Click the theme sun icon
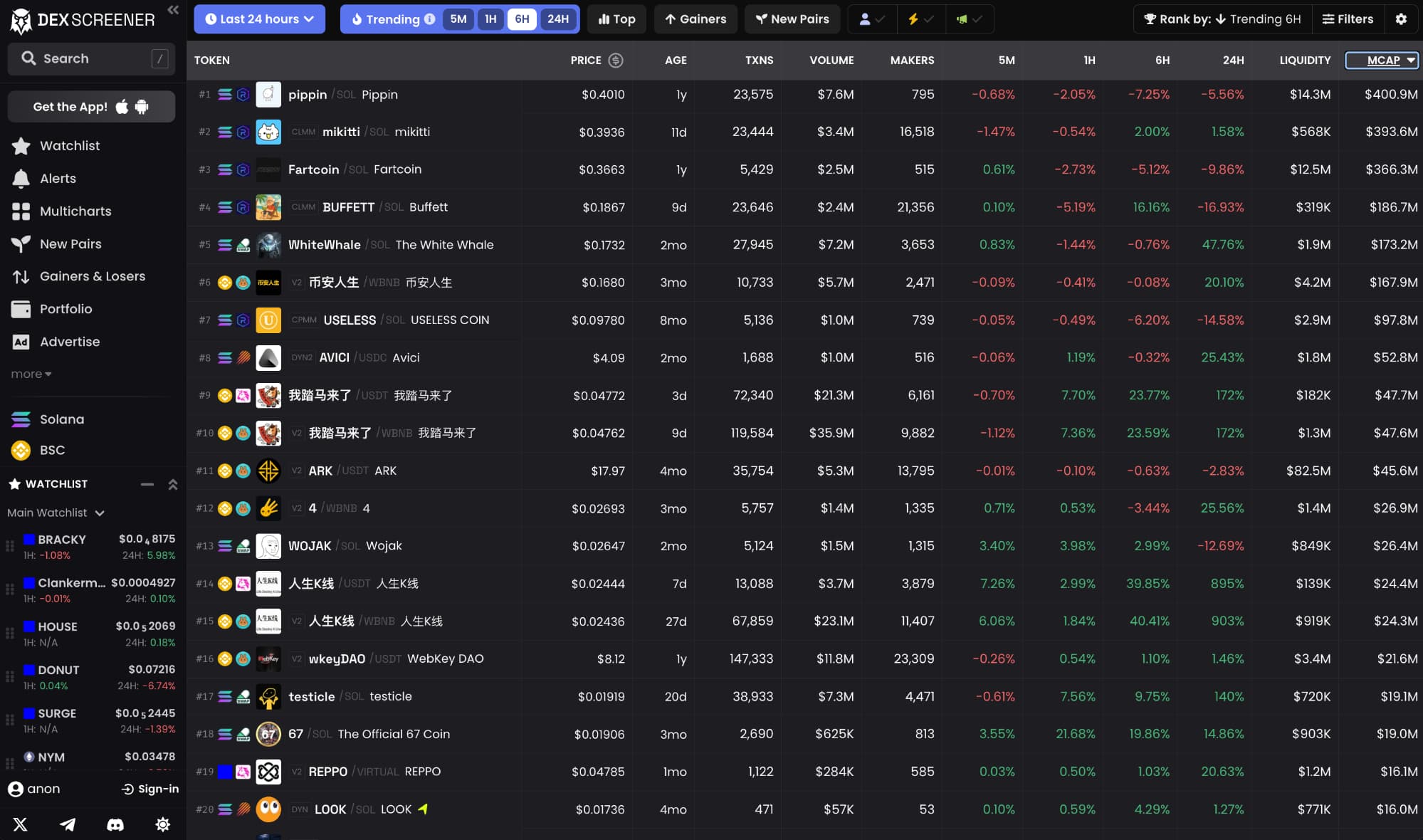Viewport: 1423px width, 840px height. (x=162, y=824)
